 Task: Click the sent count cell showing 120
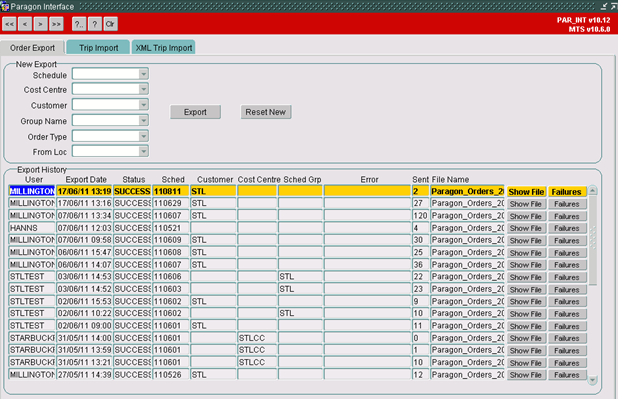pyautogui.click(x=420, y=216)
